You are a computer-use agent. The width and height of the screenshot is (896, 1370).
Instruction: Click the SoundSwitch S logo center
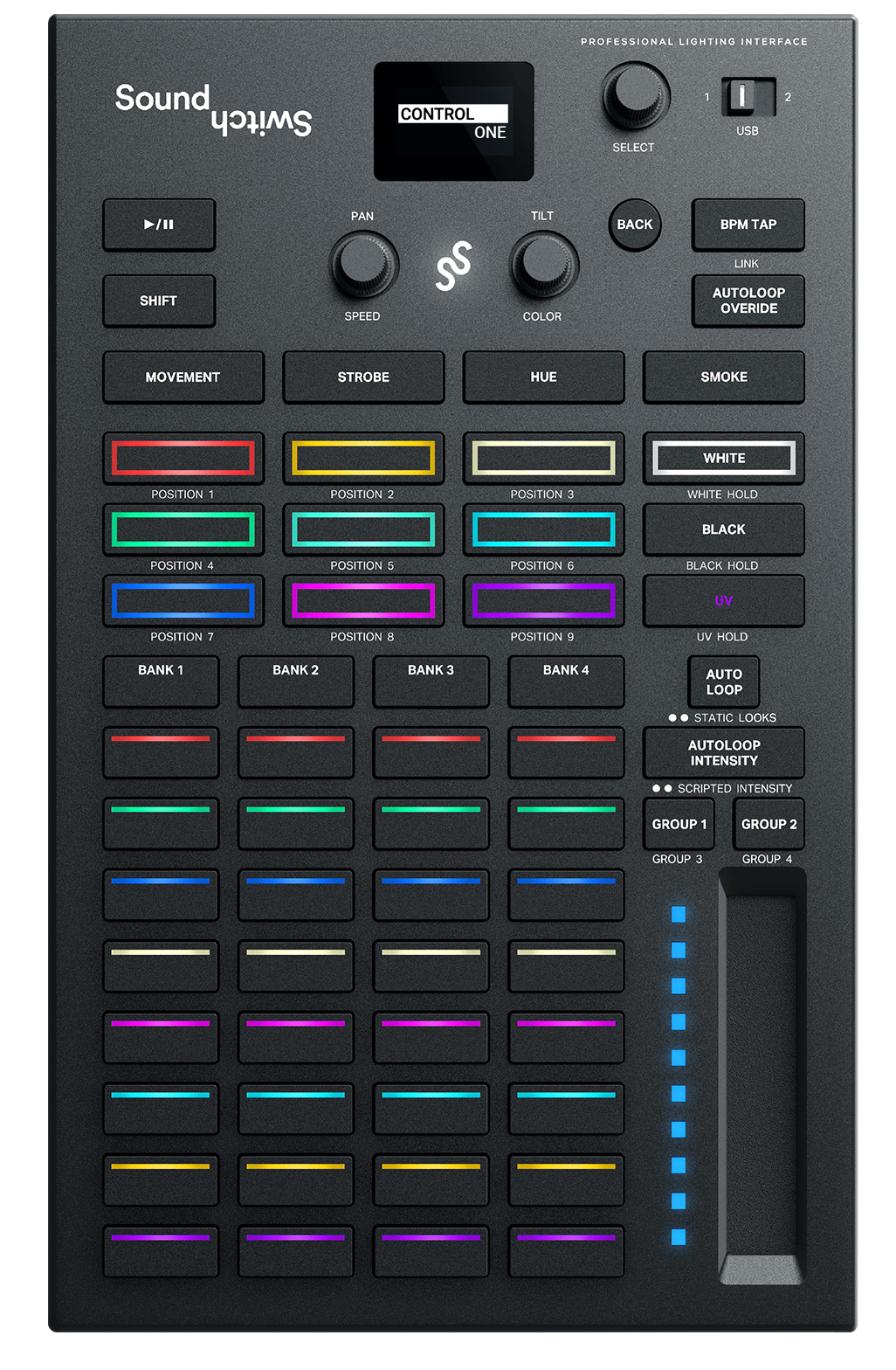click(453, 266)
